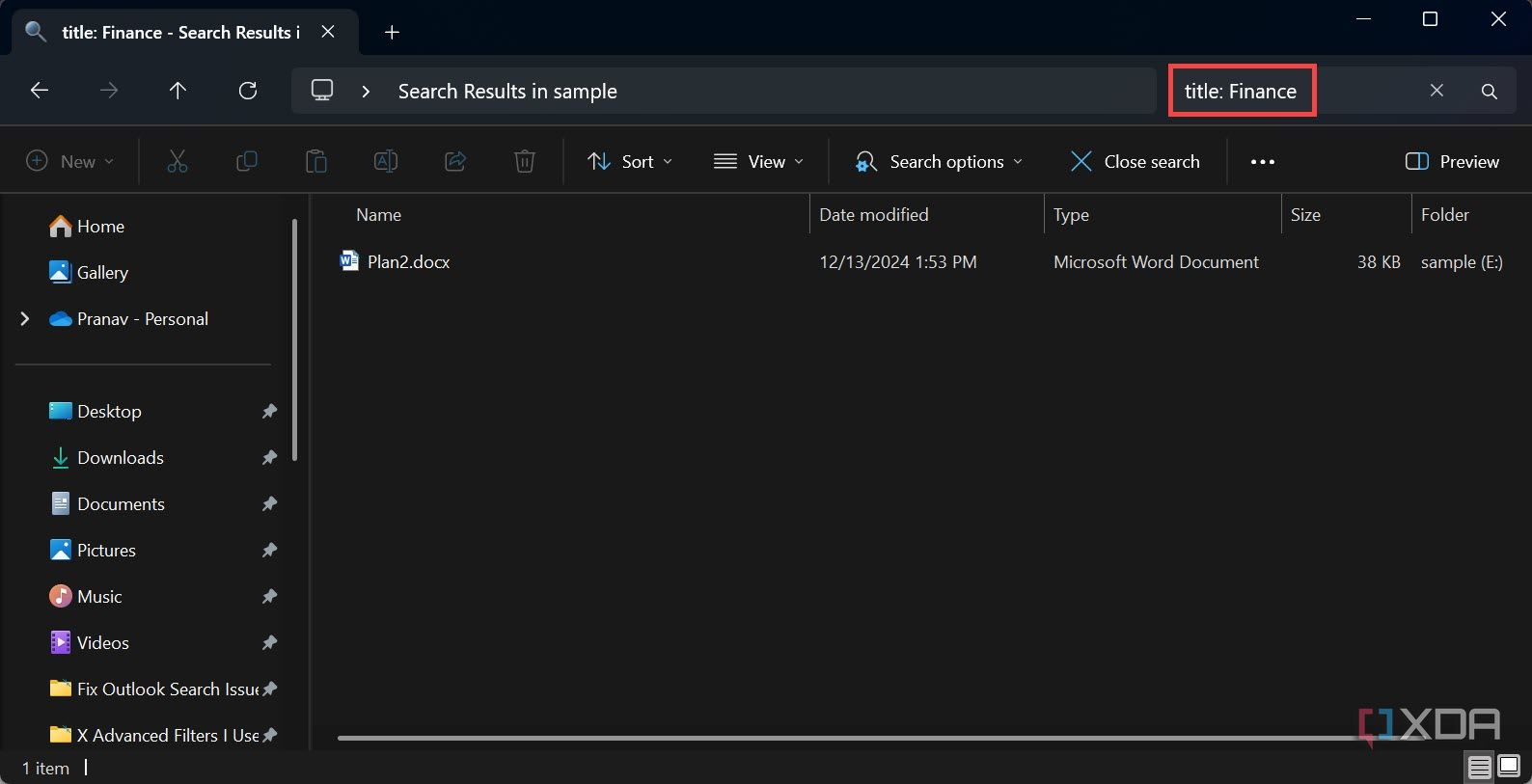This screenshot has width=1532, height=784.
Task: Click the magnifier search button
Action: click(1490, 91)
